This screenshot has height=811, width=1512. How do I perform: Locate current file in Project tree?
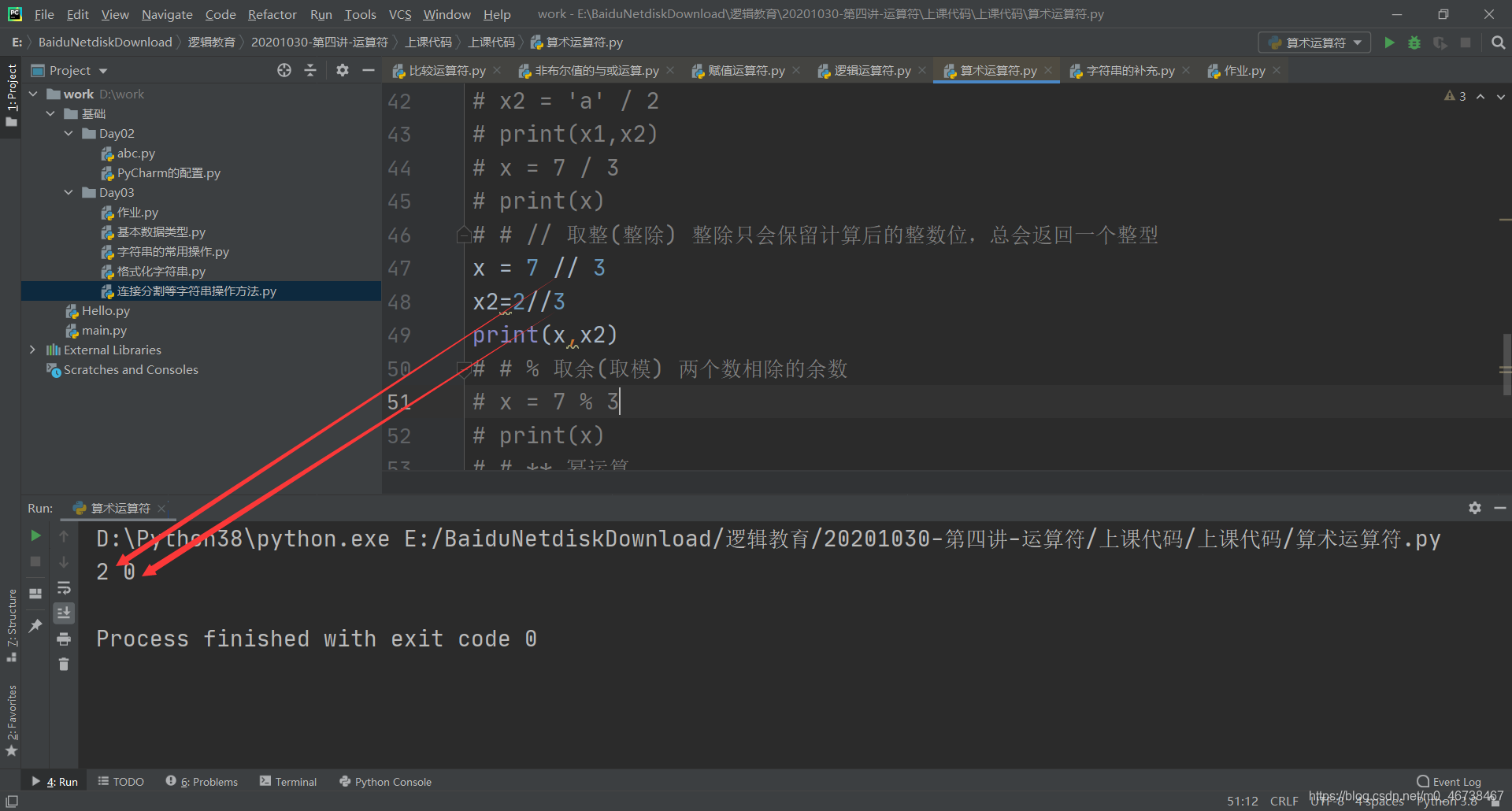284,70
